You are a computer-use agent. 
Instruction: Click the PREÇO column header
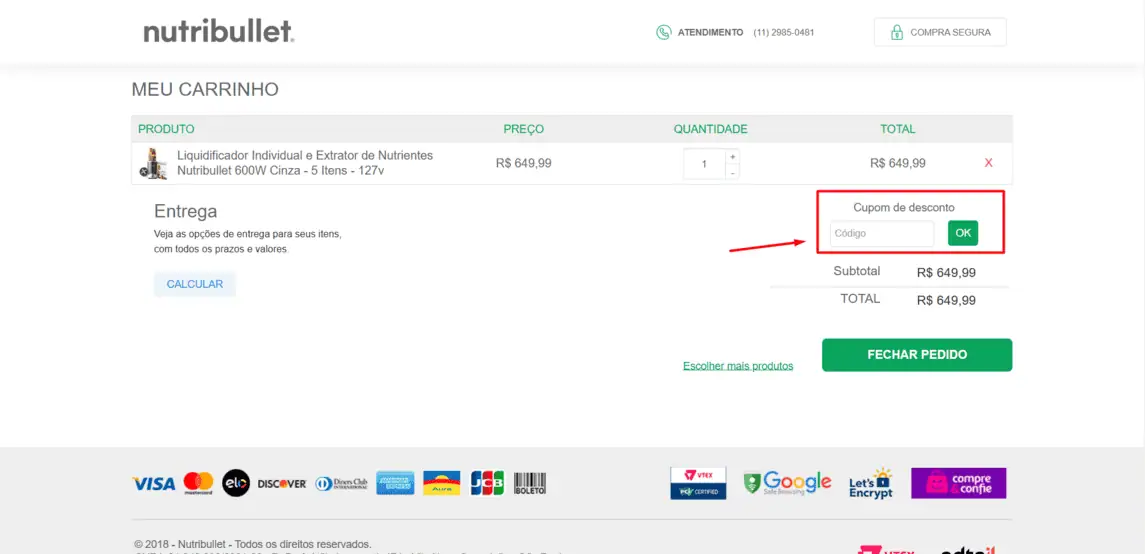pos(524,129)
